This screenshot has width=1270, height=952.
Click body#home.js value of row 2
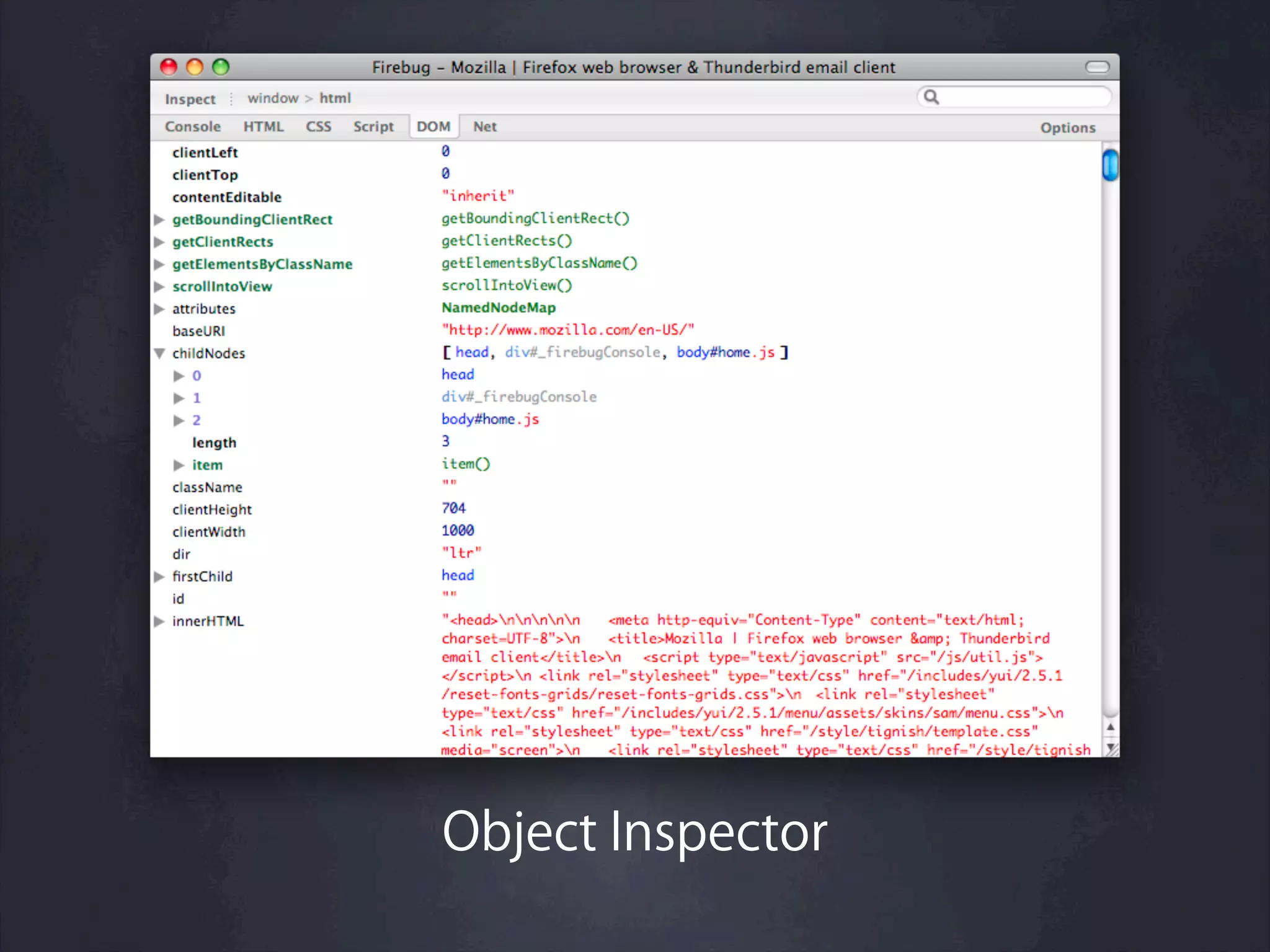(490, 419)
